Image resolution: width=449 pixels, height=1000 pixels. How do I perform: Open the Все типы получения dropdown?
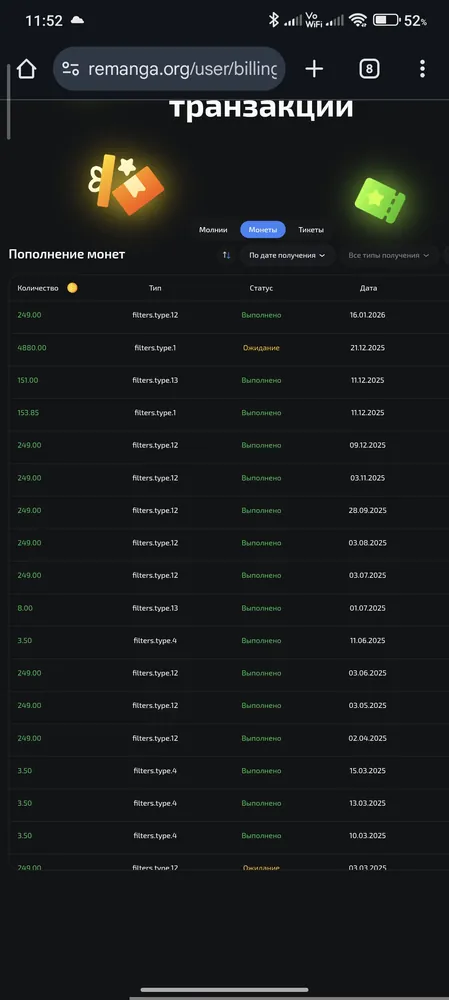click(x=388, y=255)
